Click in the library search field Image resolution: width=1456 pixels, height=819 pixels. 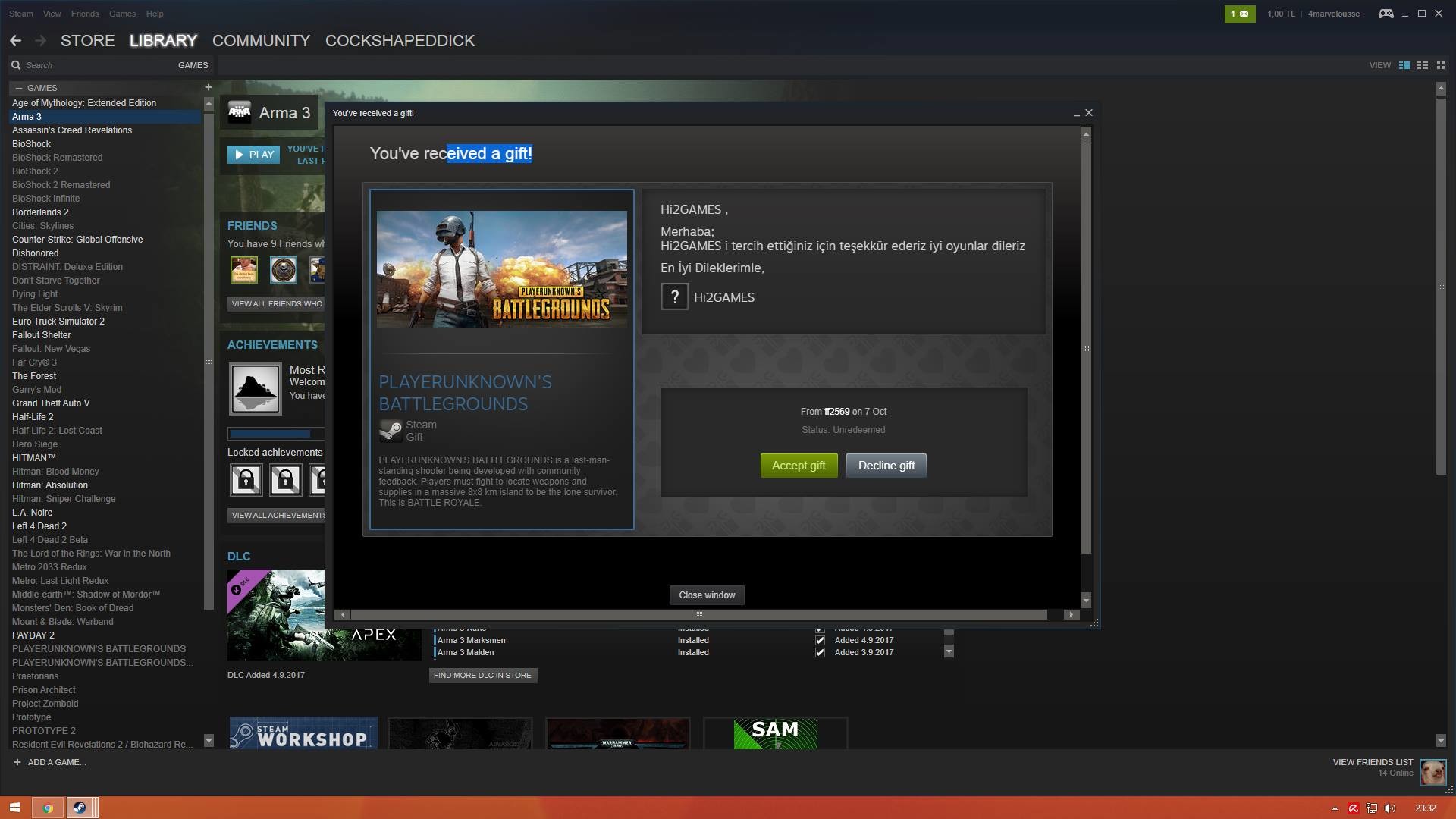click(x=99, y=65)
